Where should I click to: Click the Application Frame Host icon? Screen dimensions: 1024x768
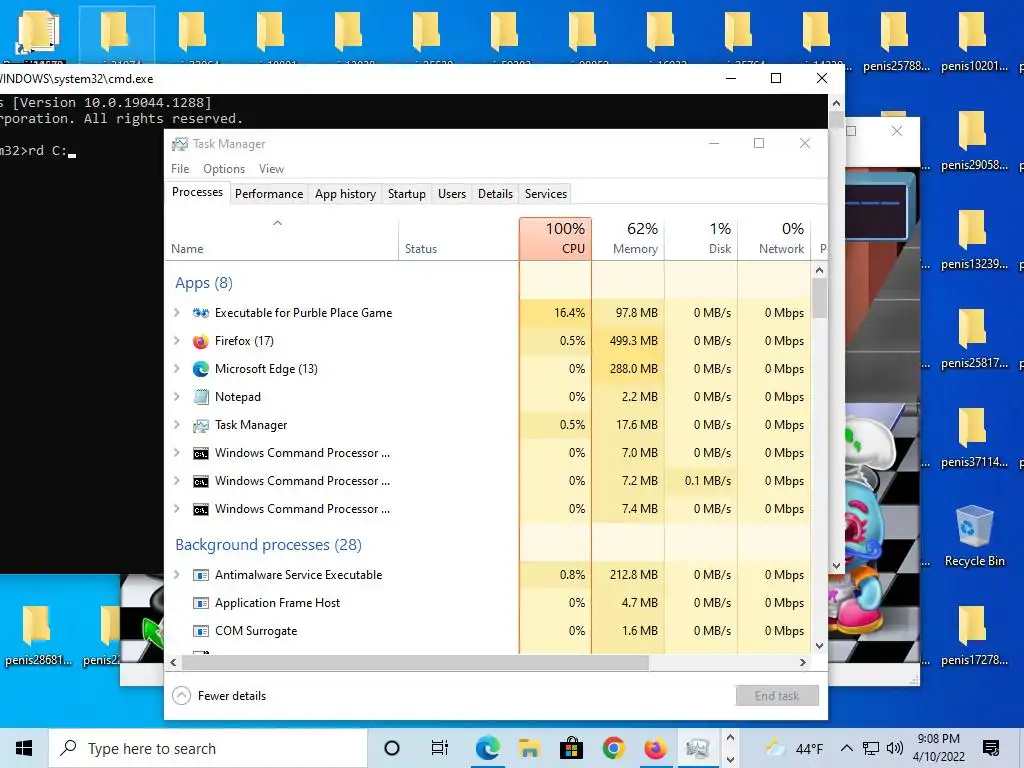coord(200,603)
